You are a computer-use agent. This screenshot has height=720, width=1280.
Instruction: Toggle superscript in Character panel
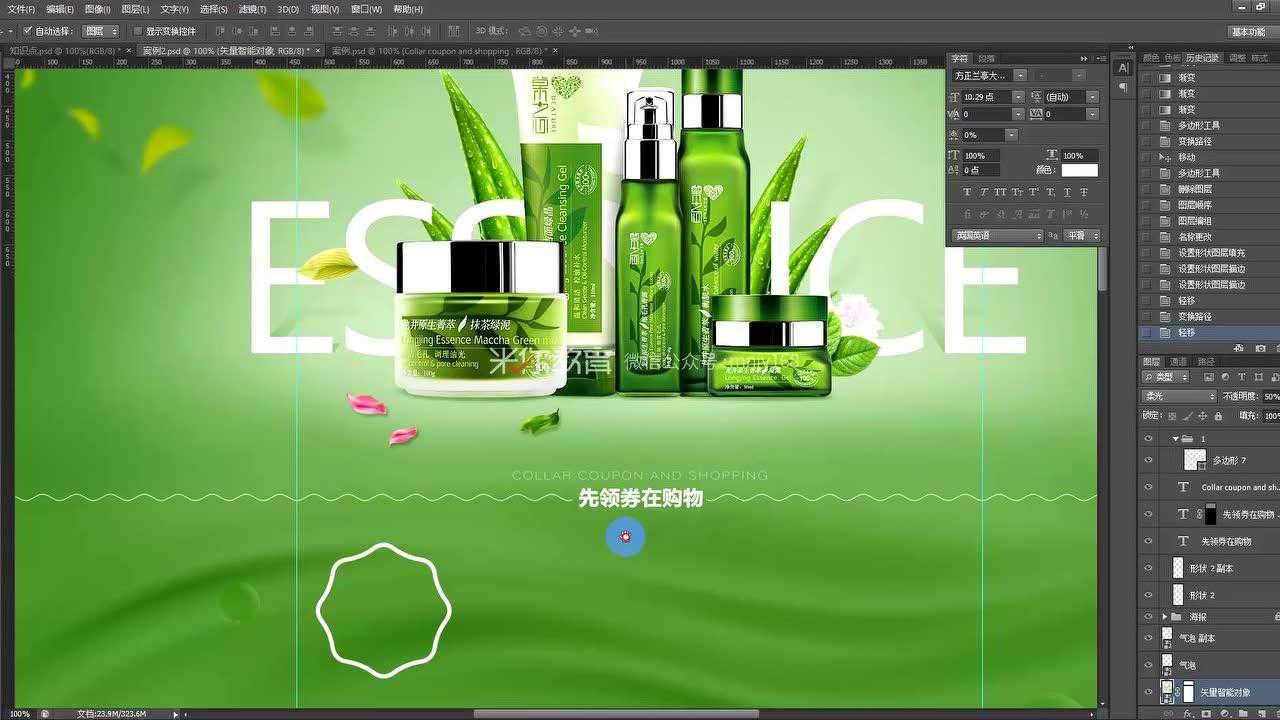pos(1034,192)
